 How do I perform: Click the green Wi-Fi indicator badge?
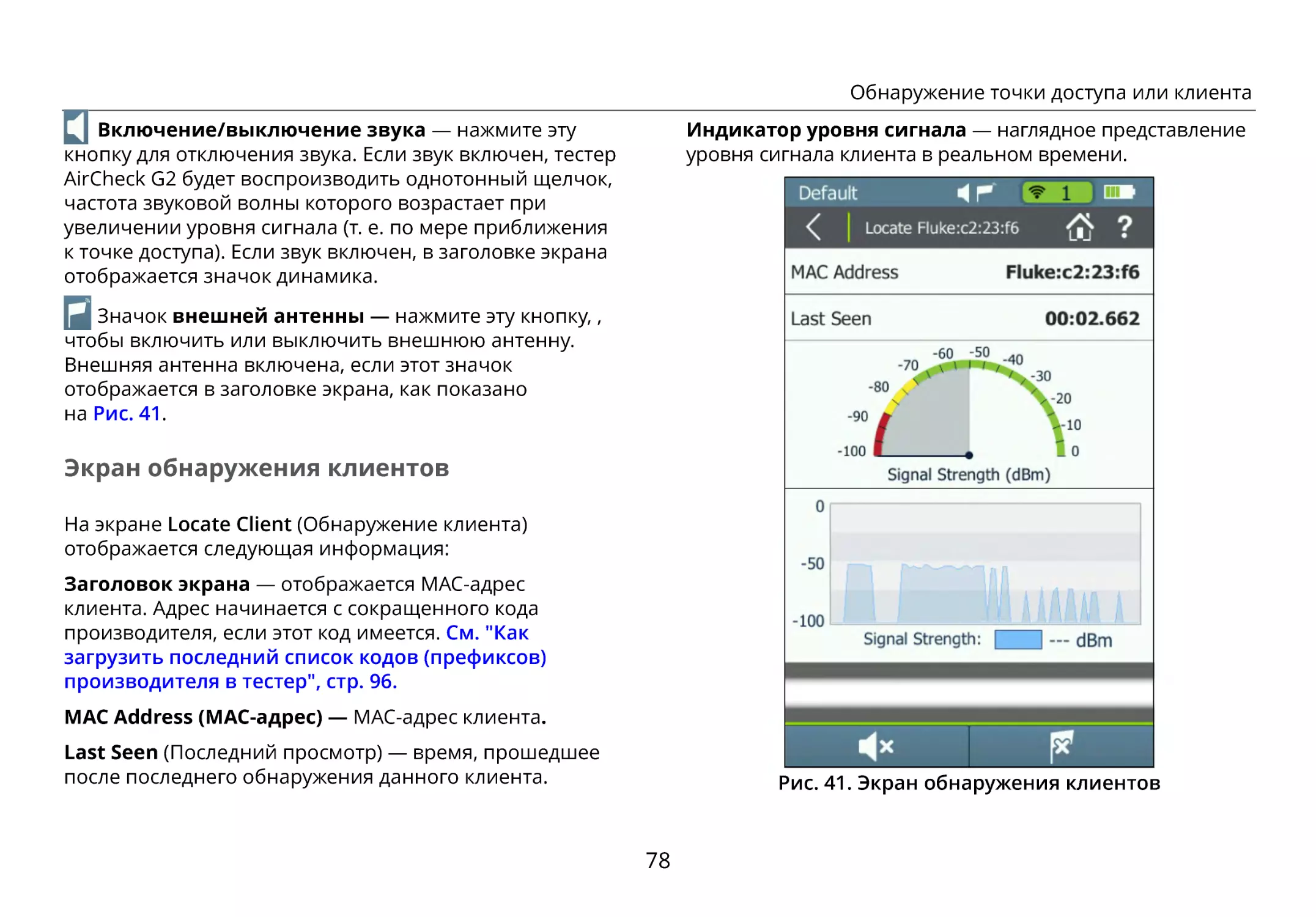point(1057,193)
